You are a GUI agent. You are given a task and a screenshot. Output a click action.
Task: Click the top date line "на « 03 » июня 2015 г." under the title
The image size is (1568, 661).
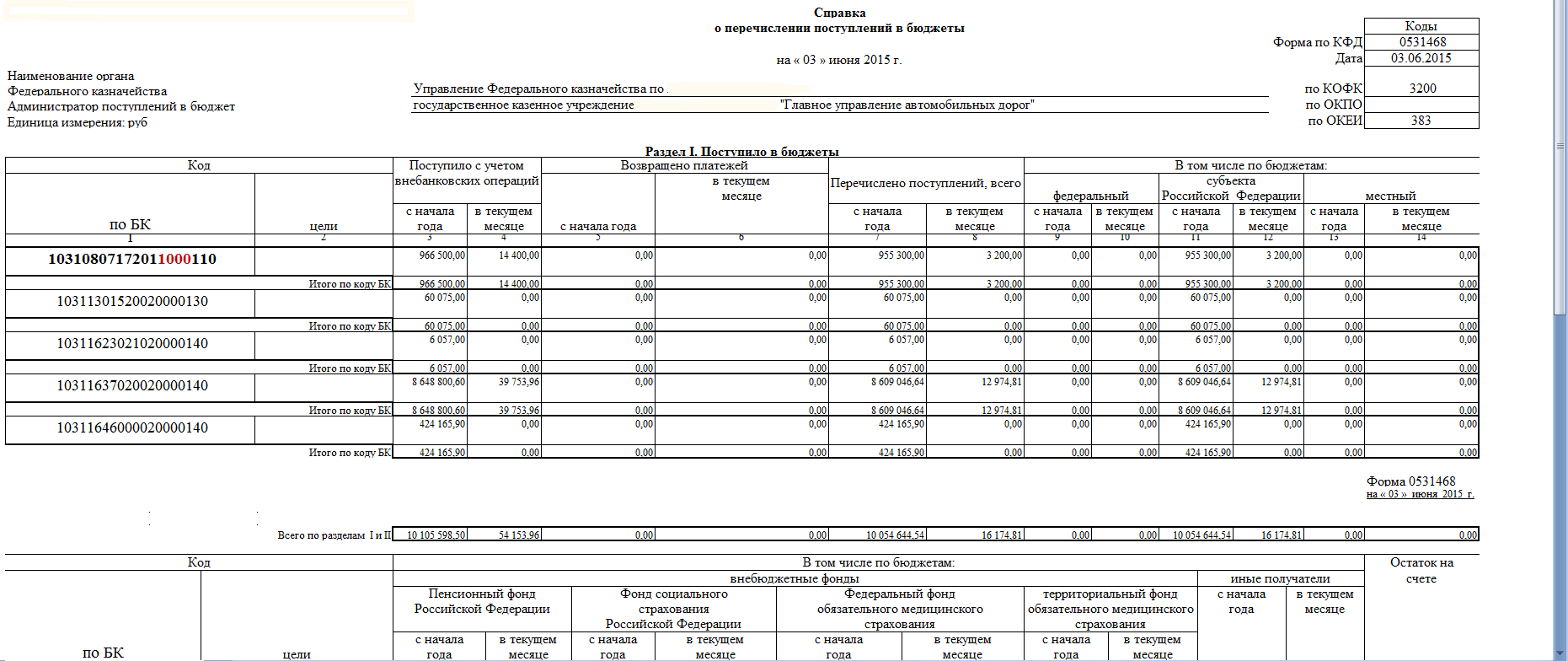[839, 60]
